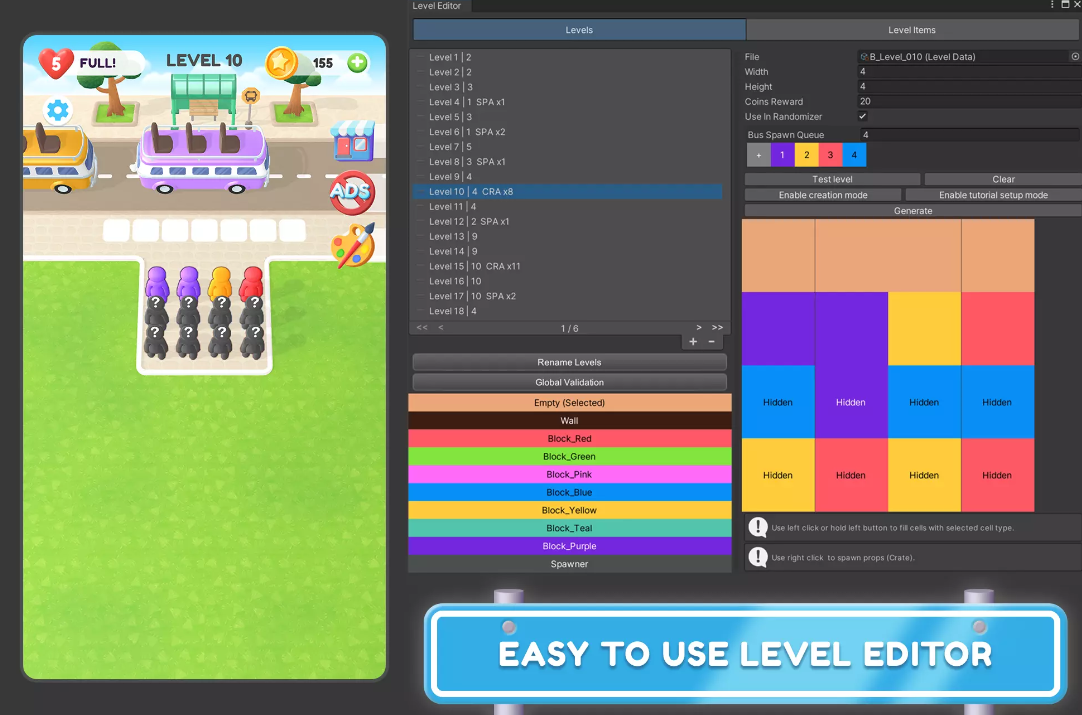1082x715 pixels.
Task: Click the minus icon below levels list
Action: (x=712, y=342)
